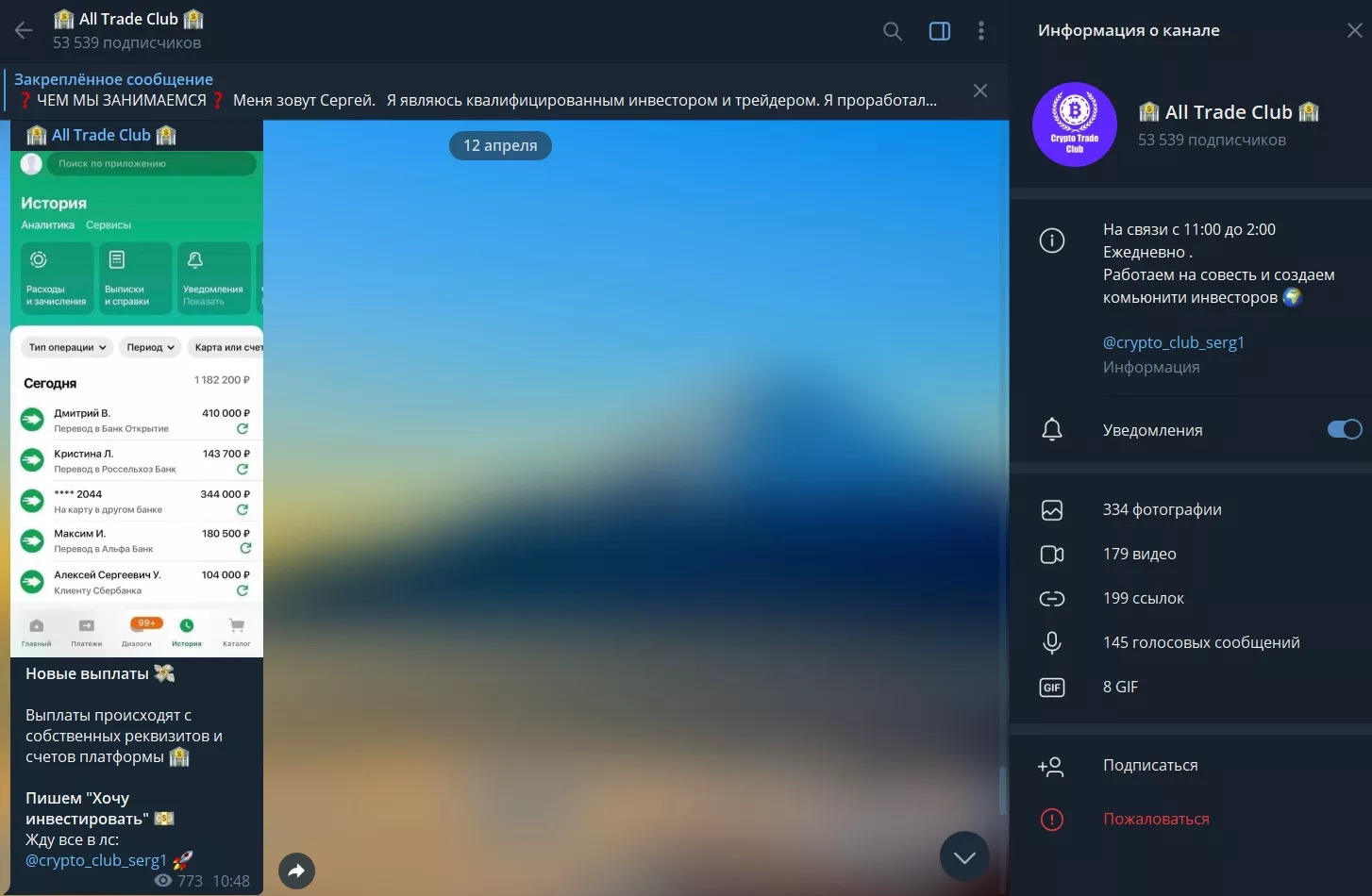
Task: Click the Информация о канале panel title
Action: coord(1129,30)
